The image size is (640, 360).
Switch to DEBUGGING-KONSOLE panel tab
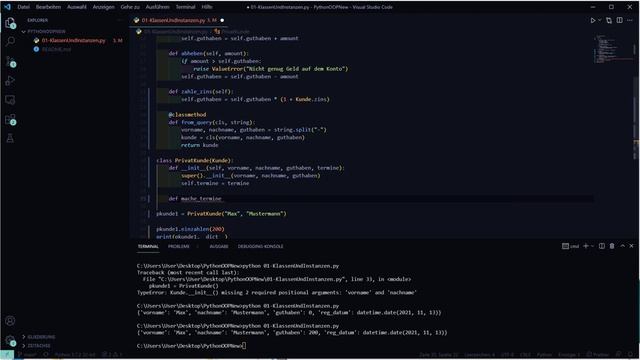pos(260,247)
